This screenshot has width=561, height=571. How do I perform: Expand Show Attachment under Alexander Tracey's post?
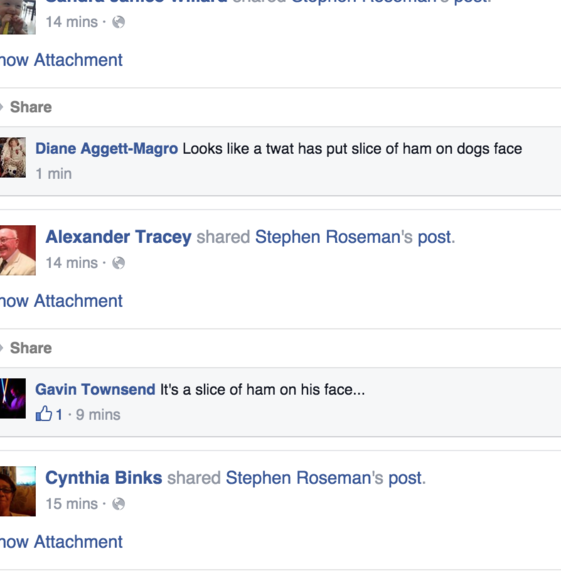pyautogui.click(x=61, y=301)
